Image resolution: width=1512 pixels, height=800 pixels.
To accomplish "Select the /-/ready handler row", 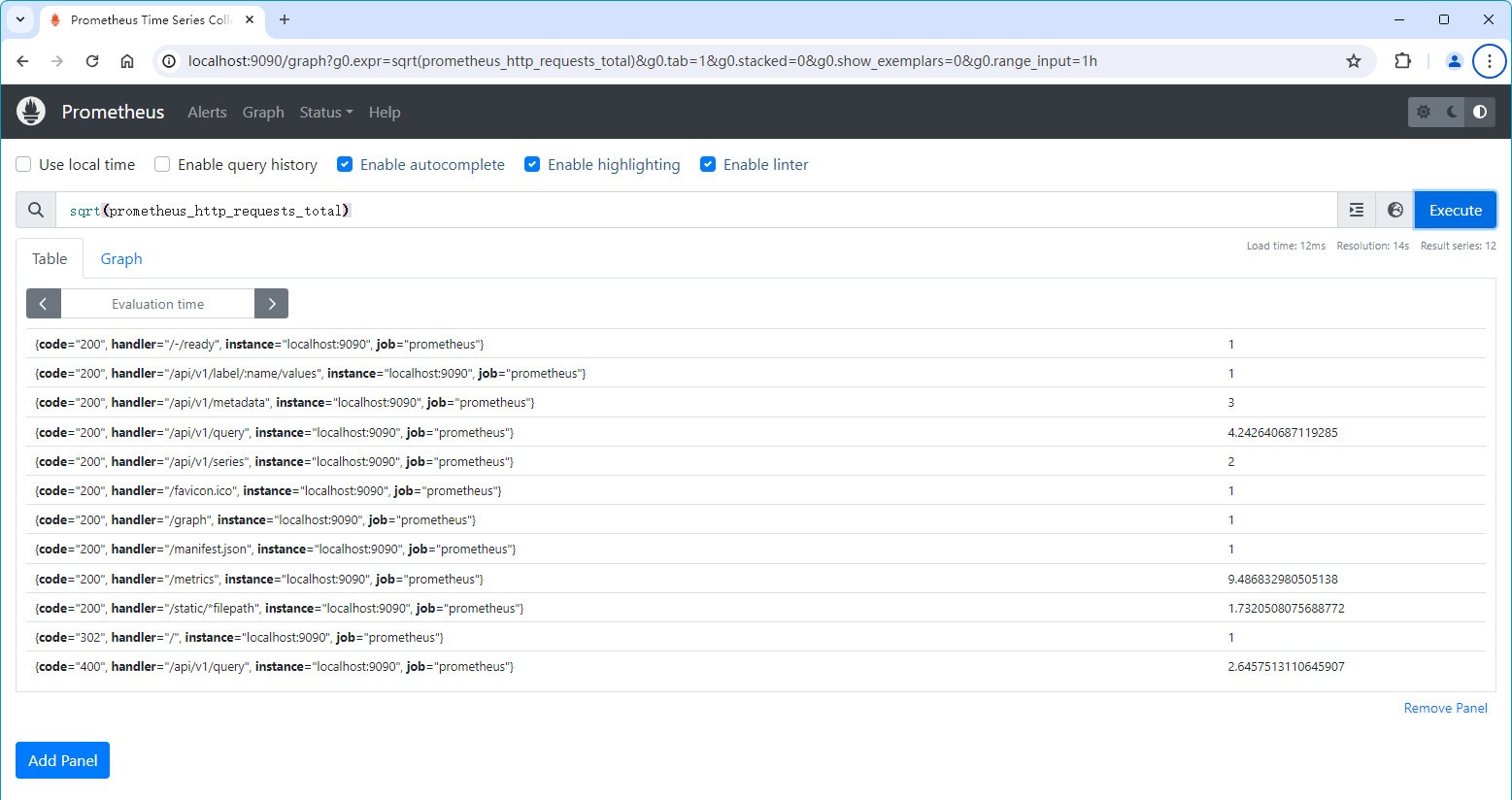I will click(756, 344).
